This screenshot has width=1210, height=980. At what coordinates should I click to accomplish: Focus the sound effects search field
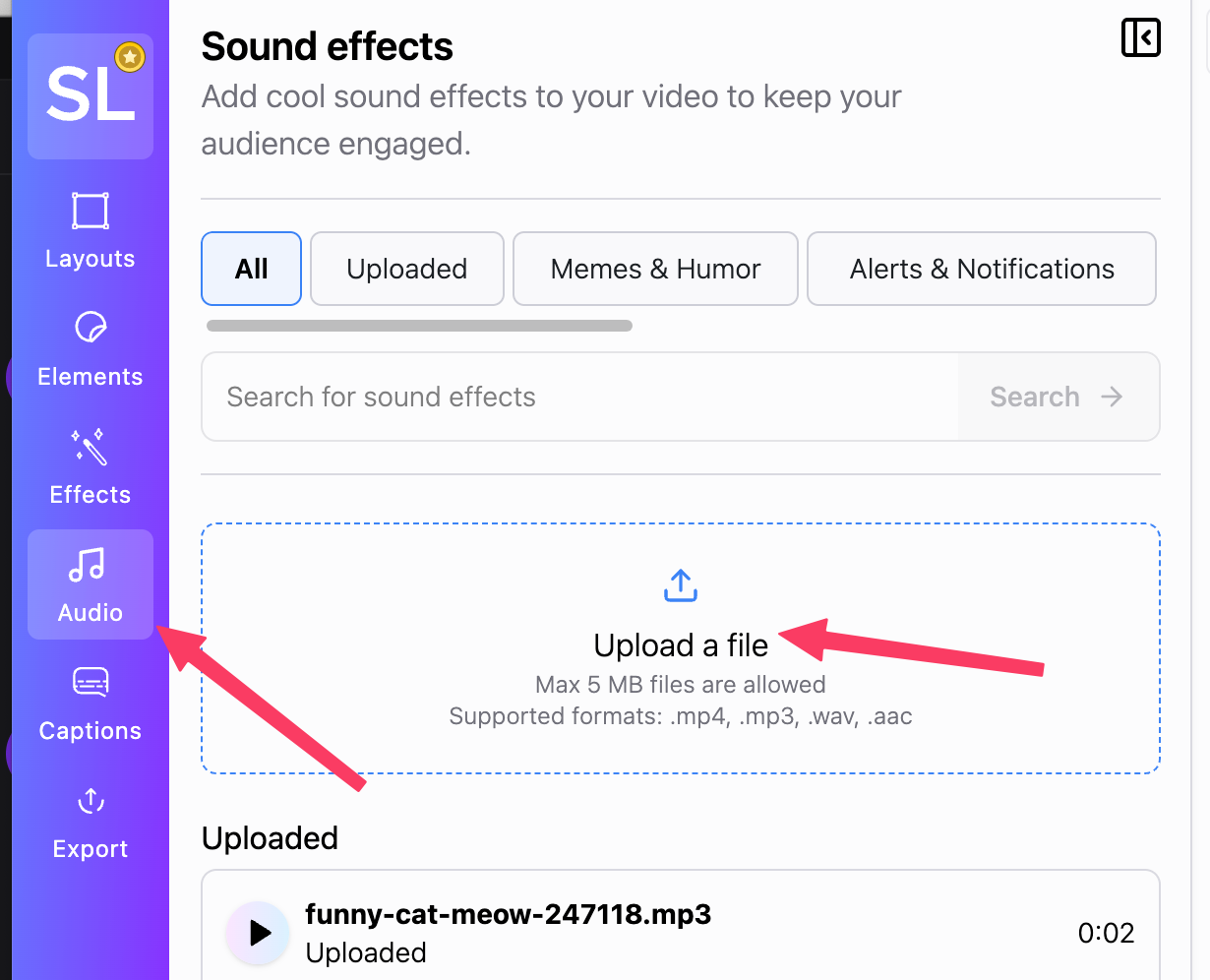click(x=580, y=397)
